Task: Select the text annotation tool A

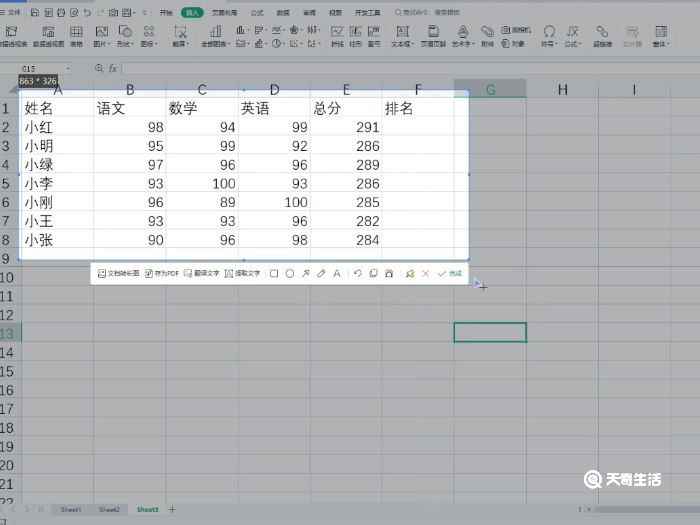Action: point(337,273)
